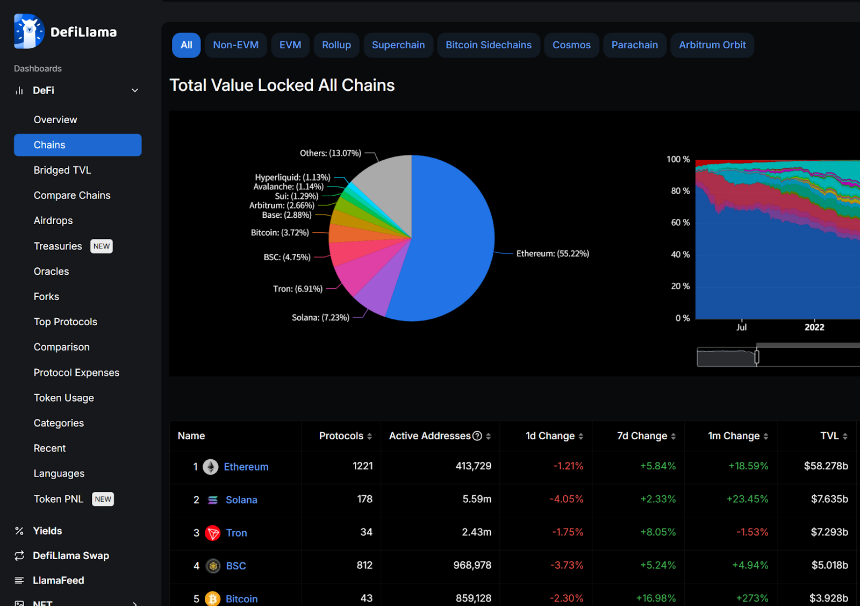The width and height of the screenshot is (860, 606).
Task: Click the Name column header
Action: (191, 436)
